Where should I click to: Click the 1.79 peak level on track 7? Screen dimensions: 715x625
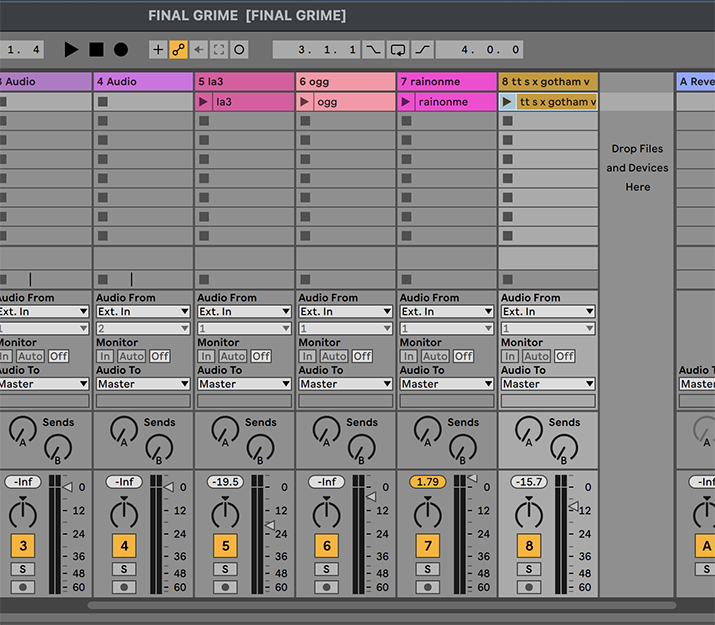428,482
